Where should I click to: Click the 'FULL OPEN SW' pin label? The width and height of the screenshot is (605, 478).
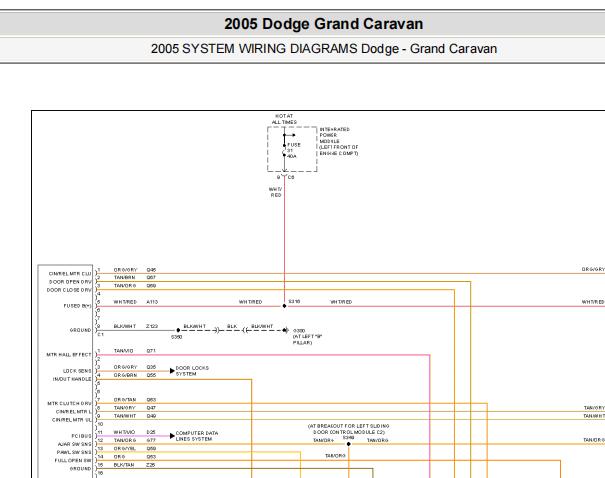click(x=73, y=460)
